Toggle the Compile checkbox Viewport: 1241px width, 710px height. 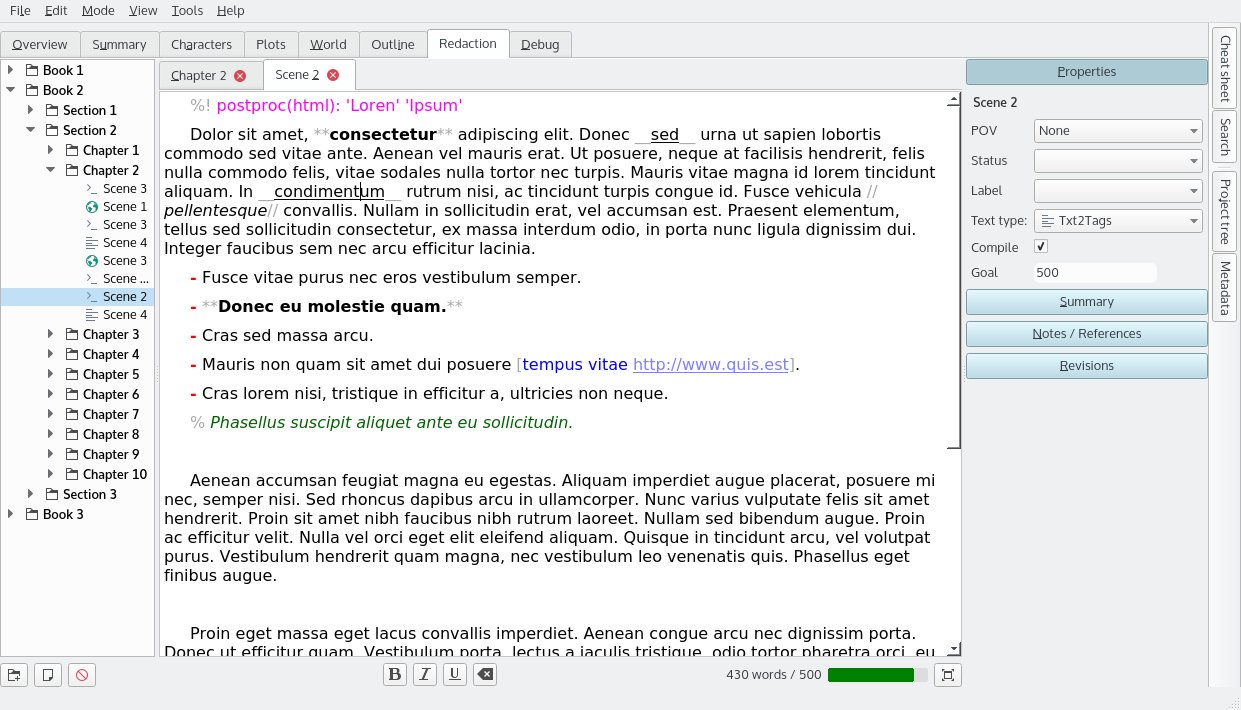[1041, 247]
